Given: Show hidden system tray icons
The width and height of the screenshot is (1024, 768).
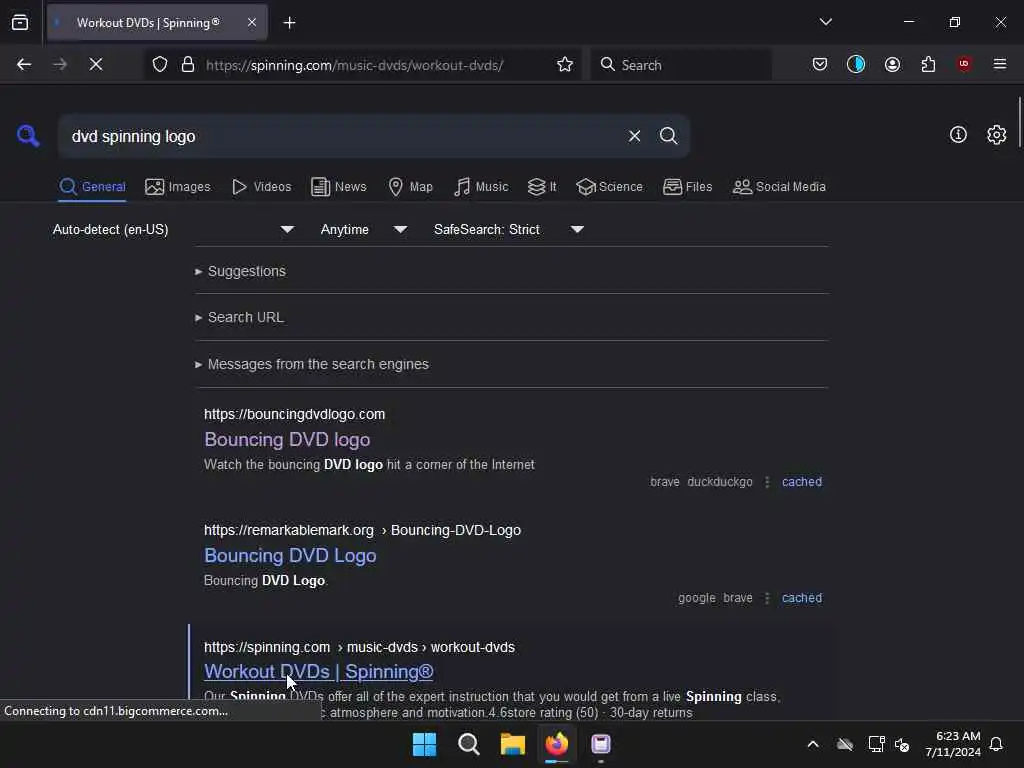Looking at the screenshot, I should (813, 744).
